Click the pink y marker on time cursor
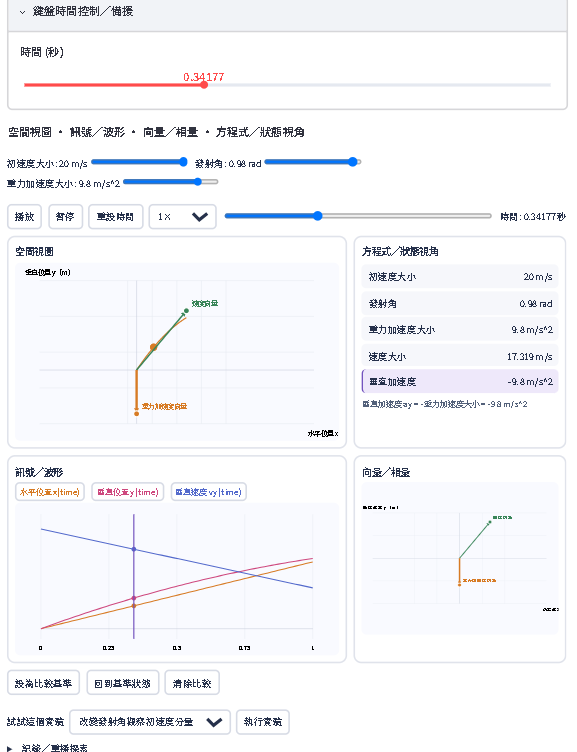The height and width of the screenshot is (752, 577). tap(134, 598)
